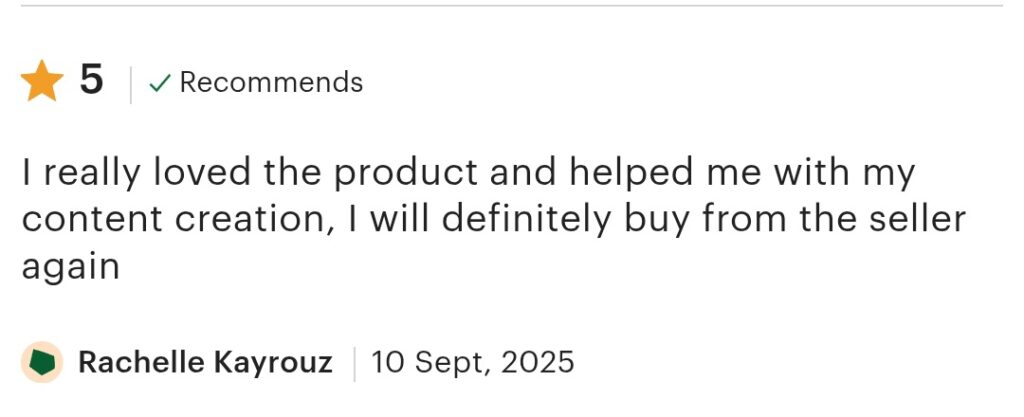Click the Recommends label
The width and height of the screenshot is (1024, 417).
click(x=271, y=82)
